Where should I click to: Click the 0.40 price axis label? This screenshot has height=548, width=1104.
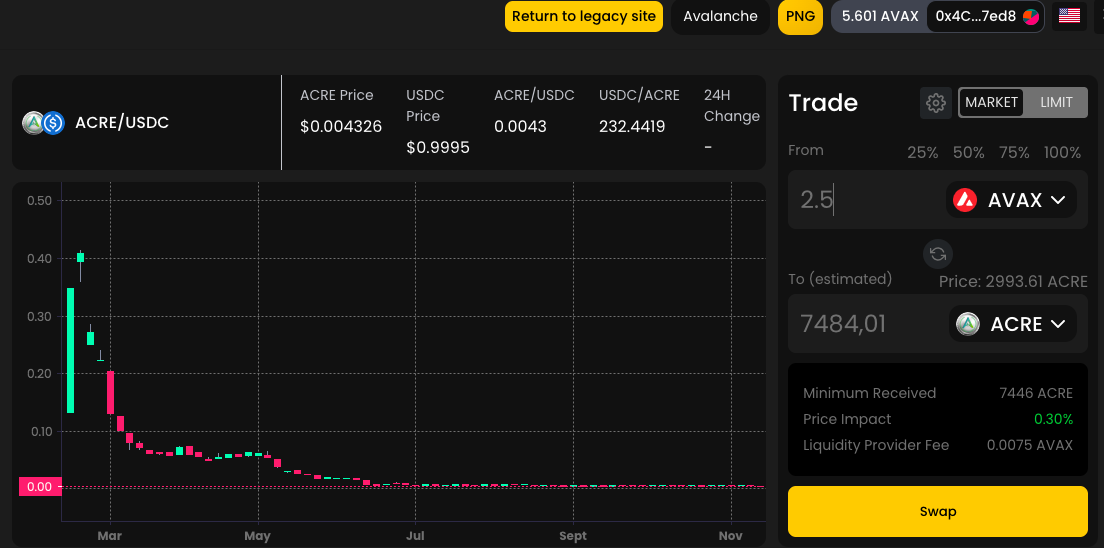click(x=39, y=259)
